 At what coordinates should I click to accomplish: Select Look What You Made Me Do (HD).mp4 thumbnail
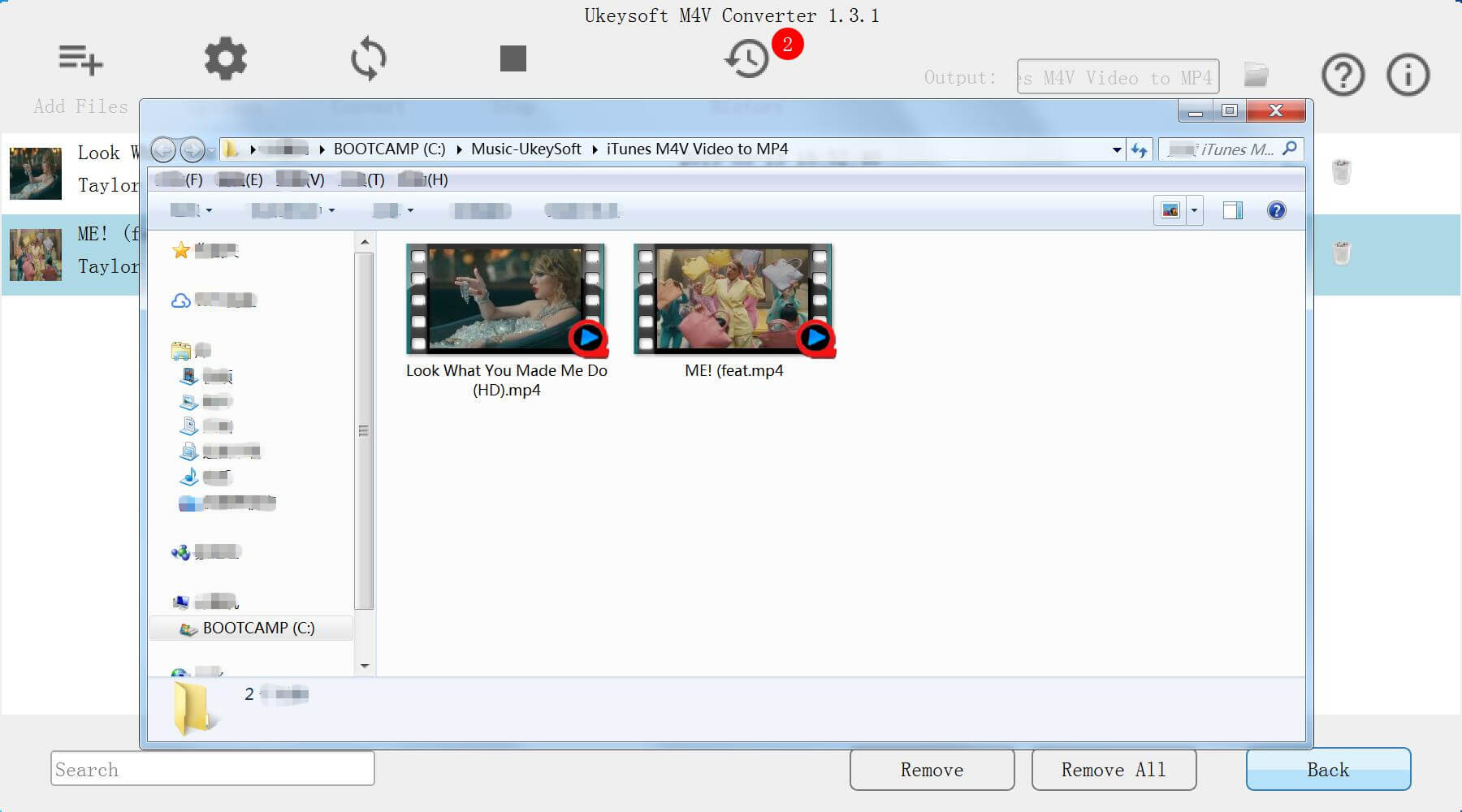coord(505,300)
